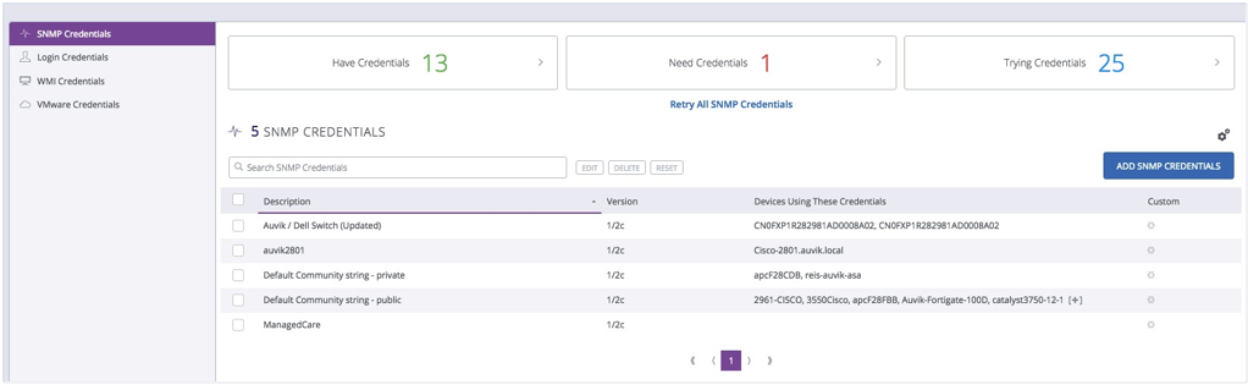Image resolution: width=1248 pixels, height=388 pixels.
Task: Click SNMP Credentials pulse icon in sidebar
Action: click(x=26, y=34)
